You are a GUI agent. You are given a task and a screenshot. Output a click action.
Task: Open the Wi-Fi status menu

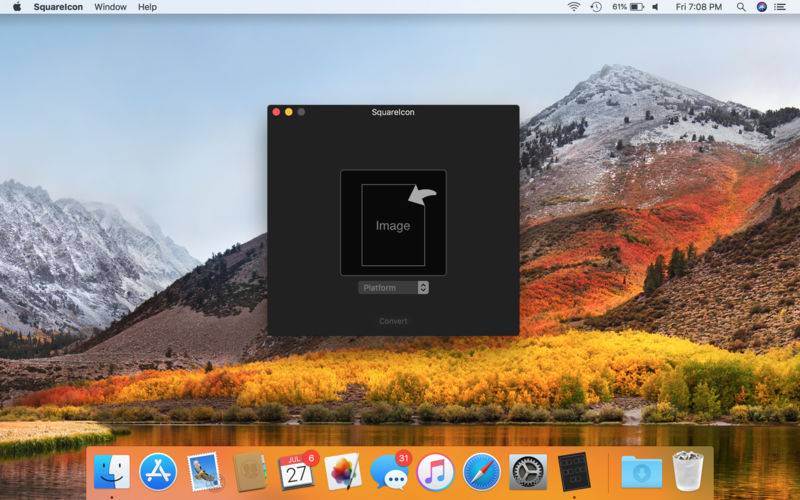pyautogui.click(x=574, y=7)
